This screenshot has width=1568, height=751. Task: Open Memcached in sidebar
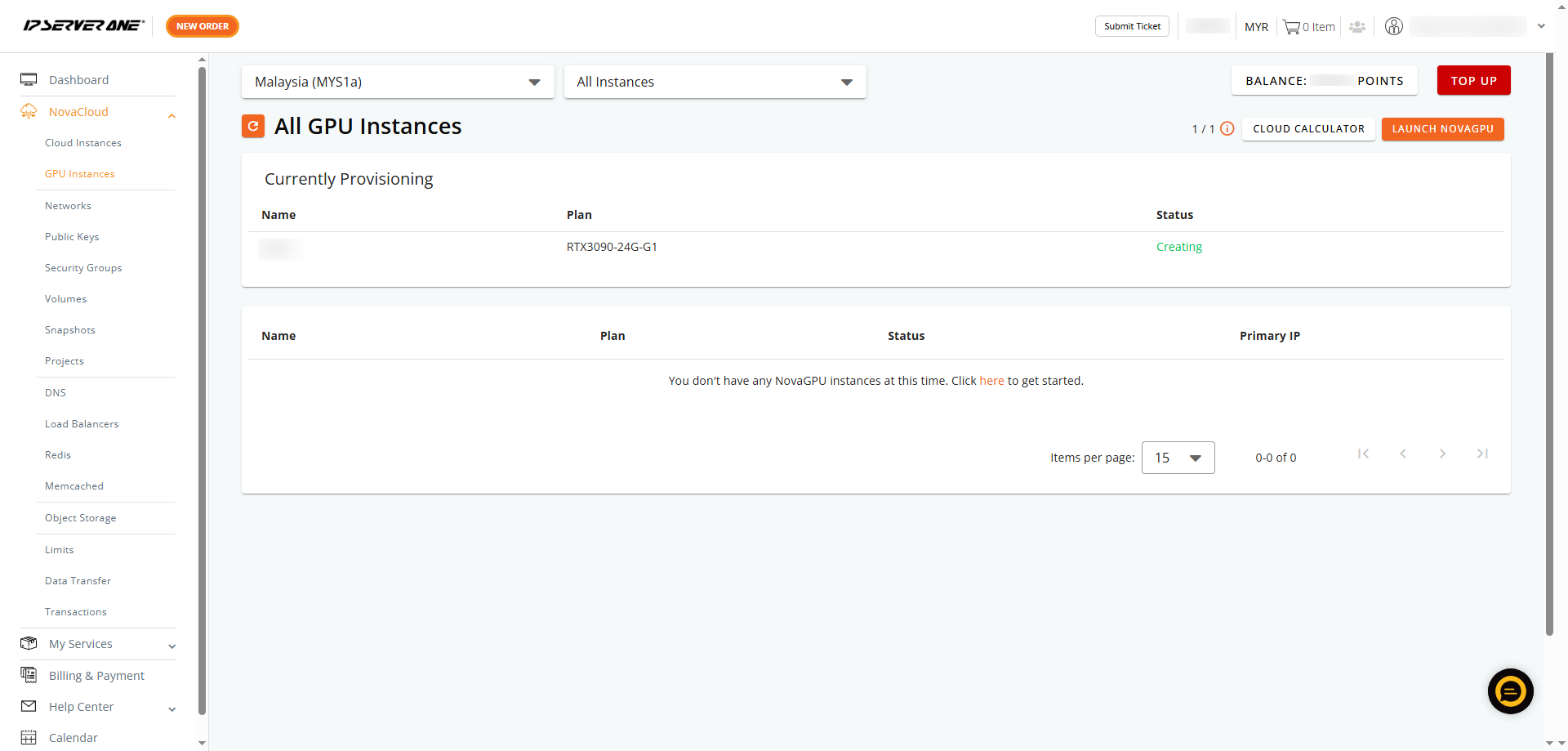(x=74, y=485)
